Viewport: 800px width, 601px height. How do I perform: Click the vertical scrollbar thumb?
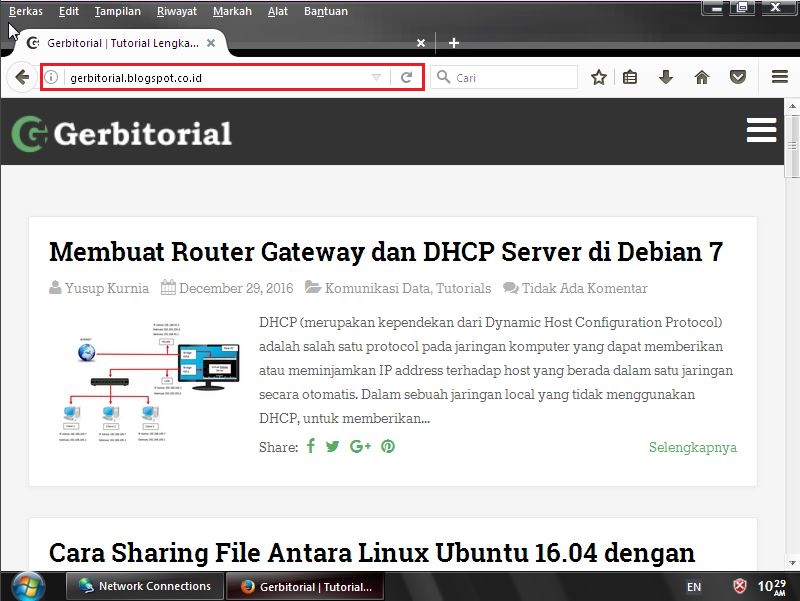[792, 146]
